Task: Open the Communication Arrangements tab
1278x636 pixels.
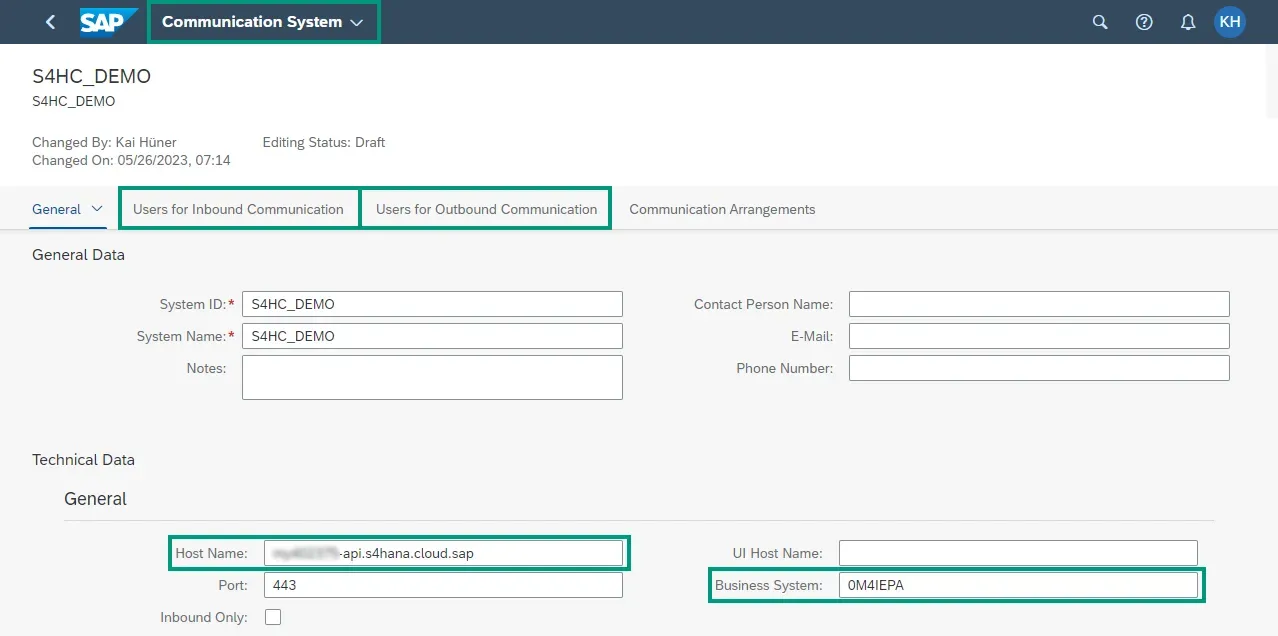Action: [722, 209]
